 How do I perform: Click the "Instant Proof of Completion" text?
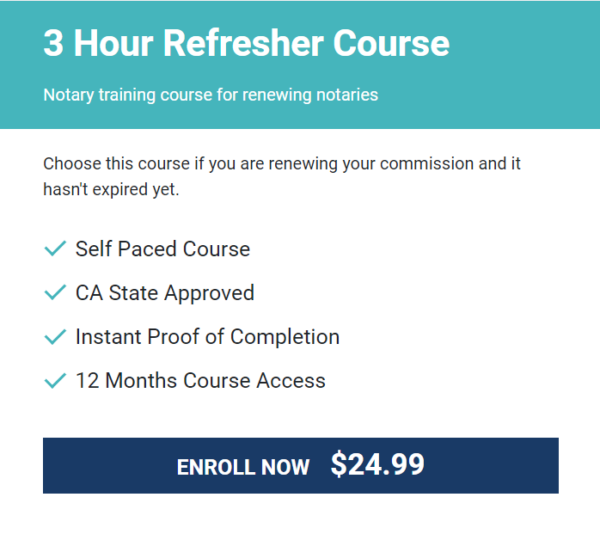[207, 337]
